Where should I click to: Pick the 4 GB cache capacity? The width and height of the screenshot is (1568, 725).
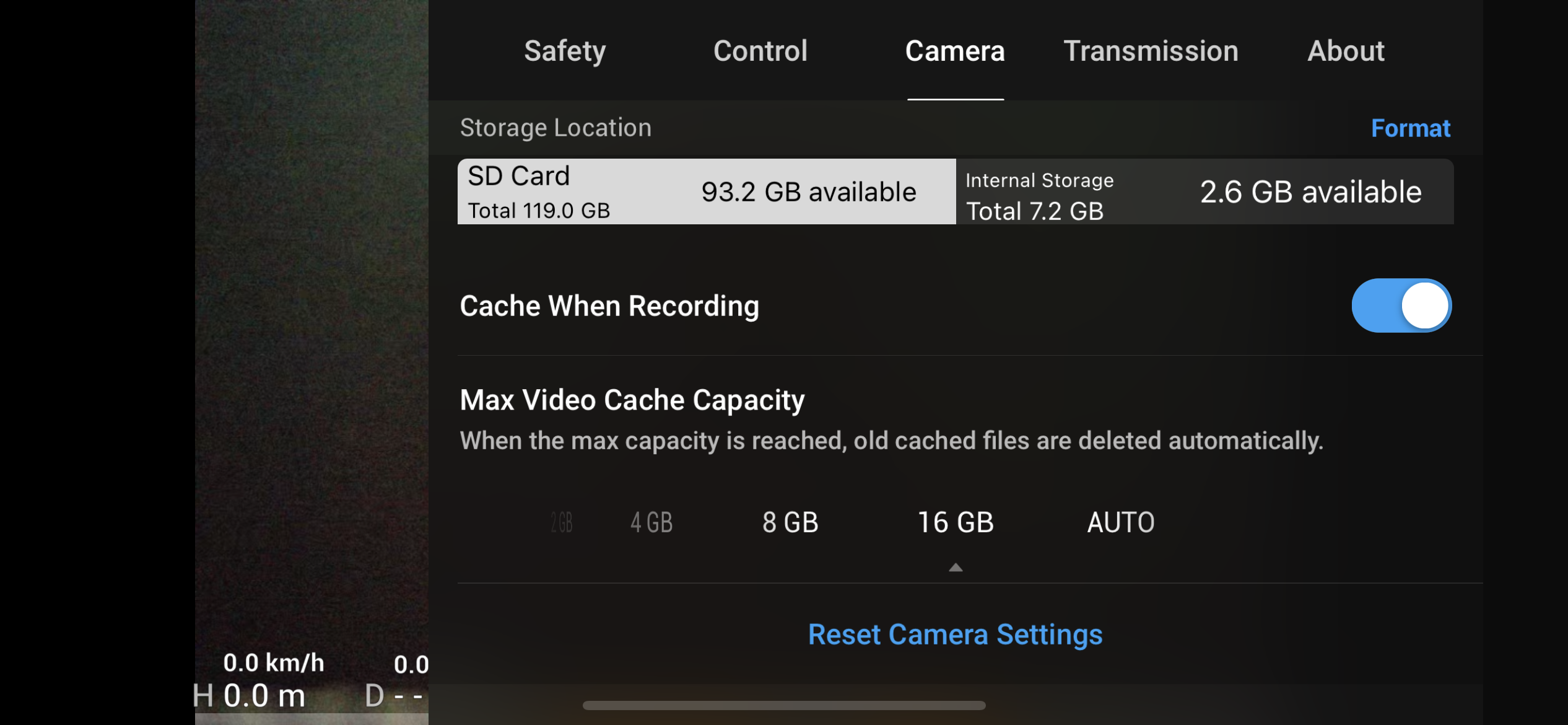tap(651, 522)
